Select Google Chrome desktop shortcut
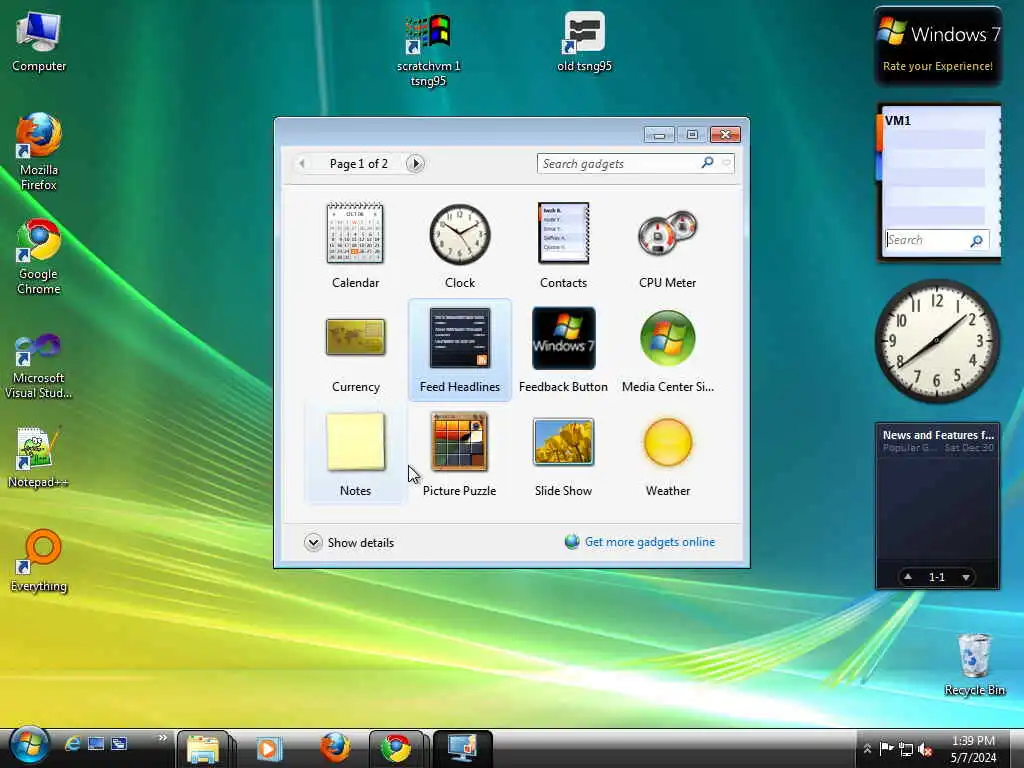This screenshot has height=768, width=1024. pos(39,257)
